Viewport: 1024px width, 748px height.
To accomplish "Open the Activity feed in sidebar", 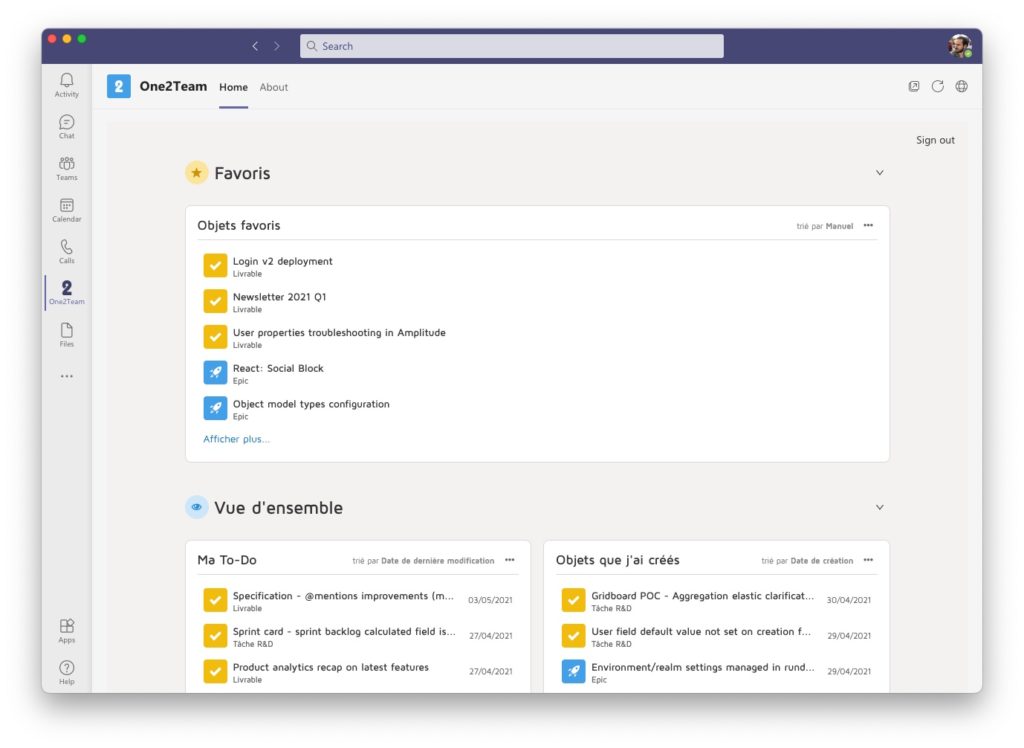I will [67, 85].
